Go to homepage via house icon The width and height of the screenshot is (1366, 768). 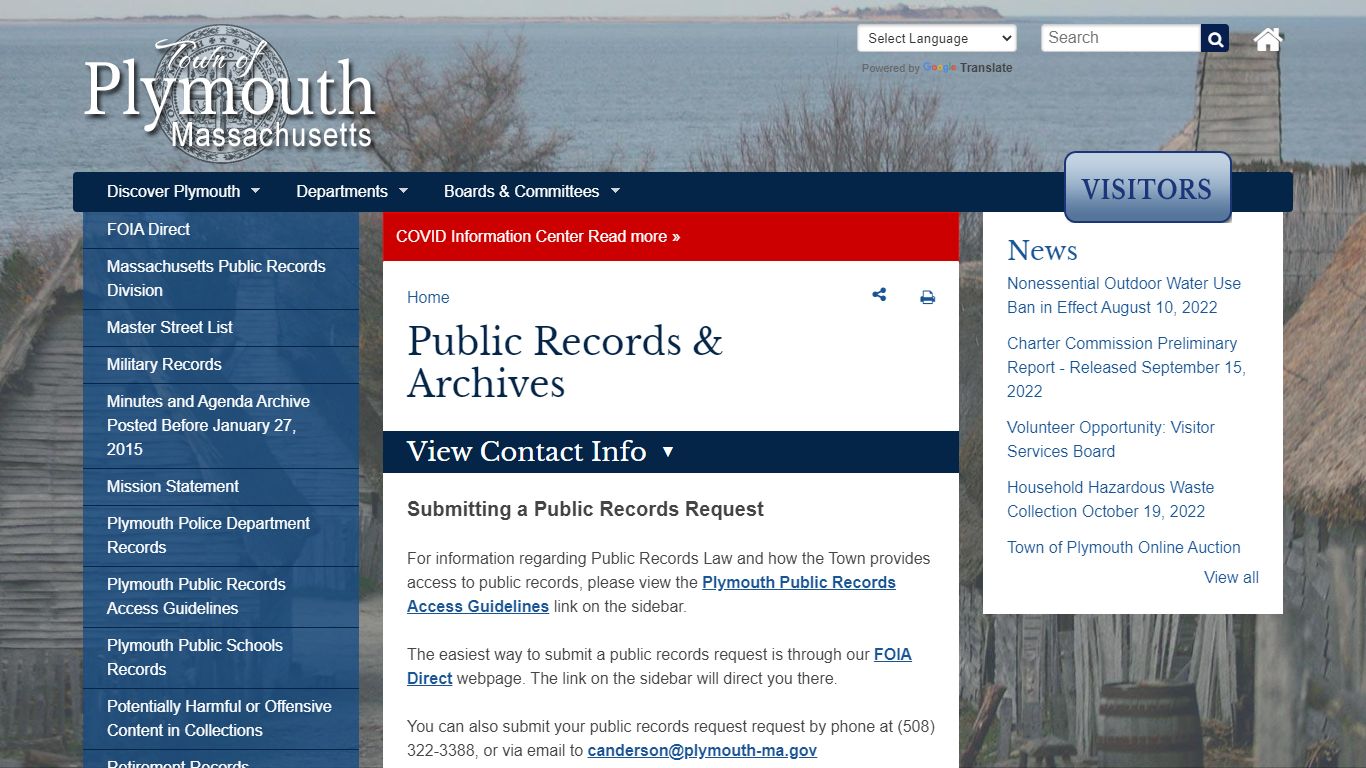coord(1268,39)
